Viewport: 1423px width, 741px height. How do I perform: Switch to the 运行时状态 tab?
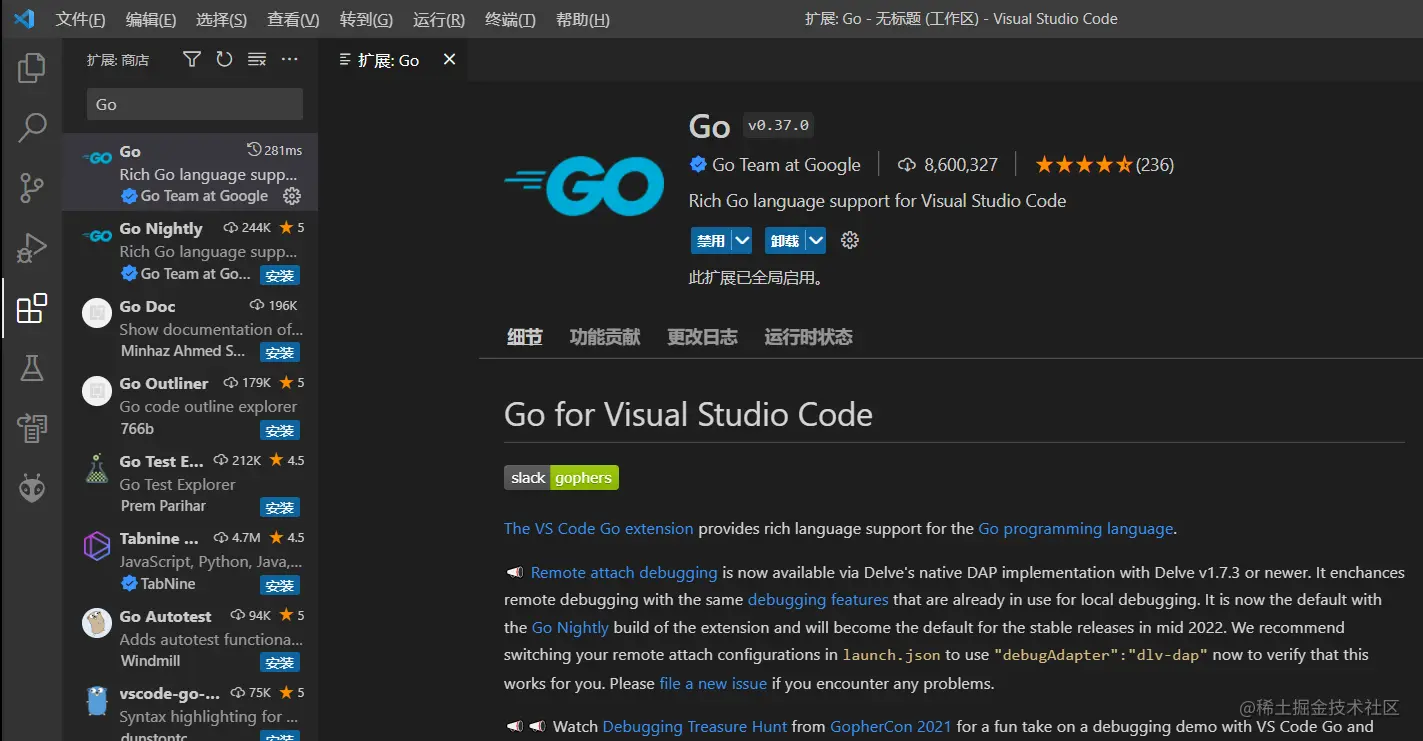click(808, 337)
